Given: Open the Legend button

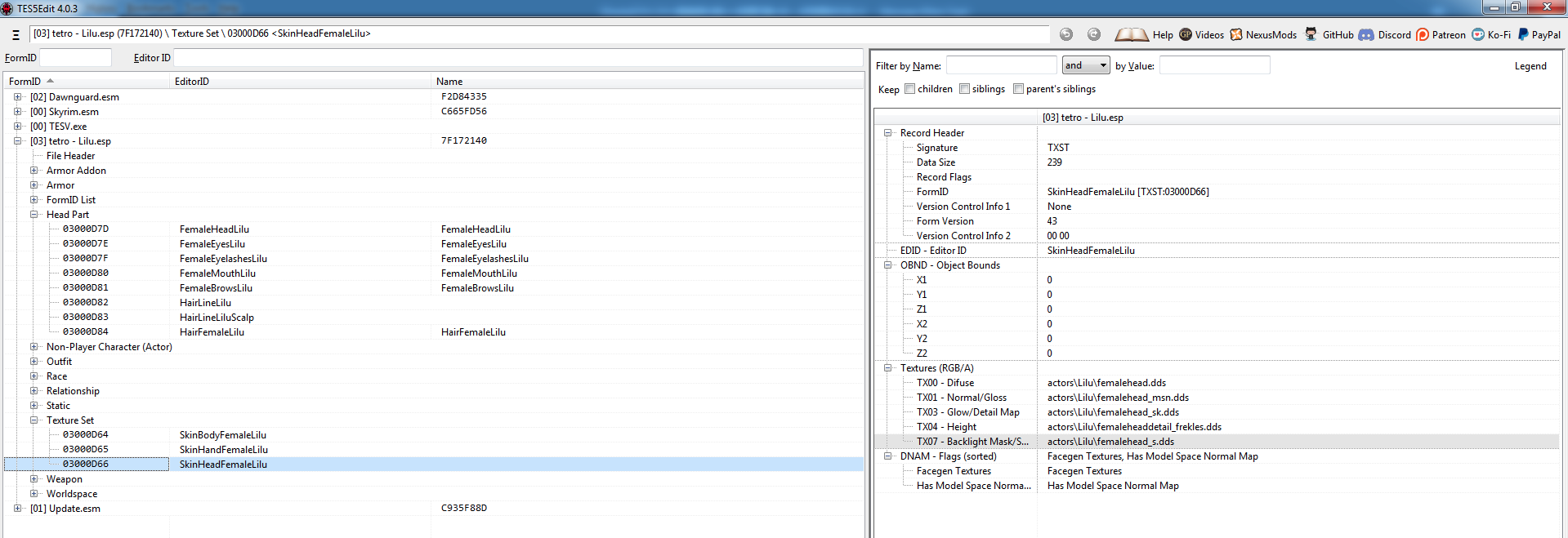Looking at the screenshot, I should (x=1530, y=66).
